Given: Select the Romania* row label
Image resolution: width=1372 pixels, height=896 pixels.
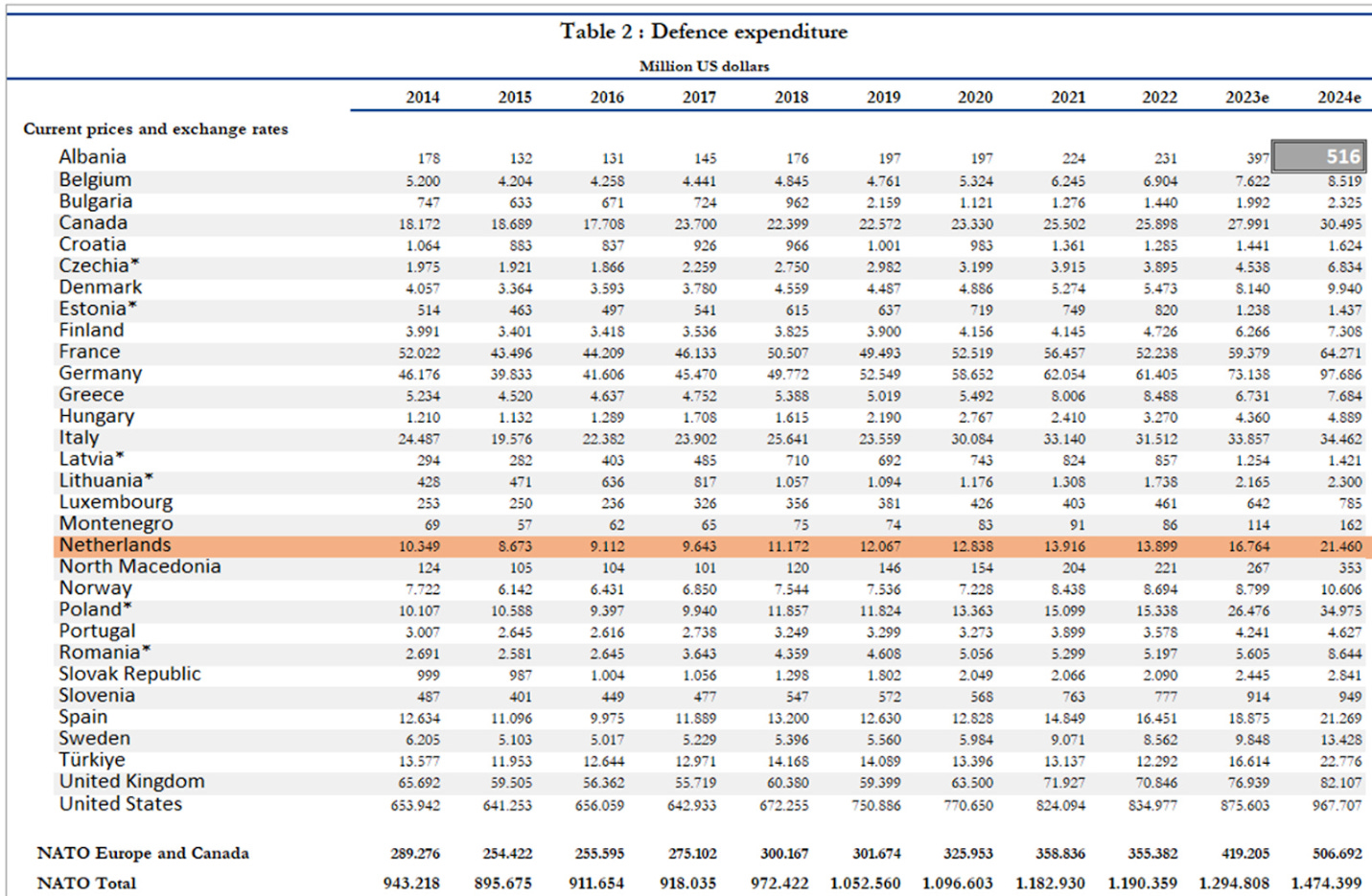Looking at the screenshot, I should pyautogui.click(x=105, y=653).
